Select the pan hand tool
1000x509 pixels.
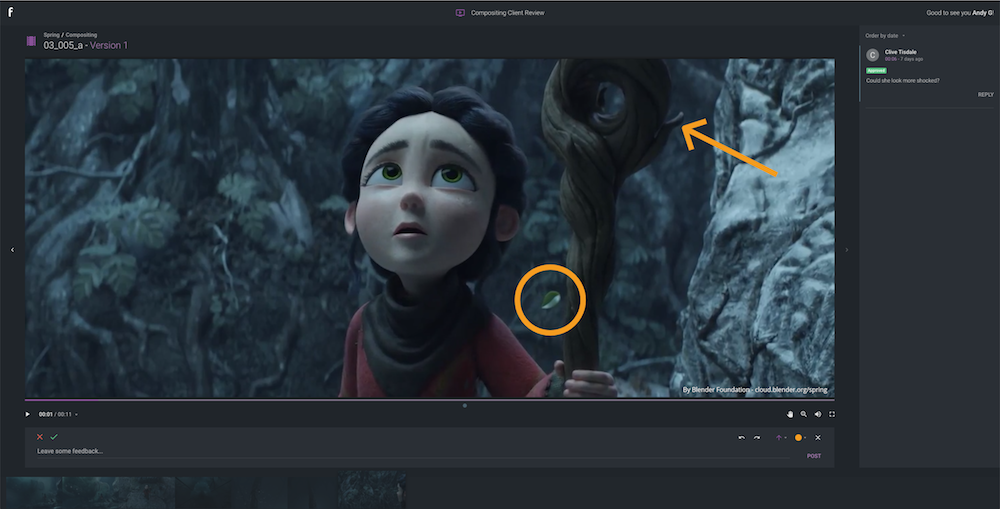coord(790,414)
